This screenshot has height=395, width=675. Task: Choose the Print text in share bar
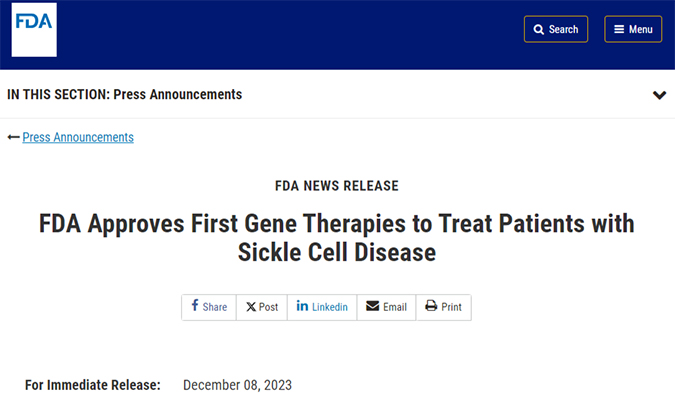451,307
